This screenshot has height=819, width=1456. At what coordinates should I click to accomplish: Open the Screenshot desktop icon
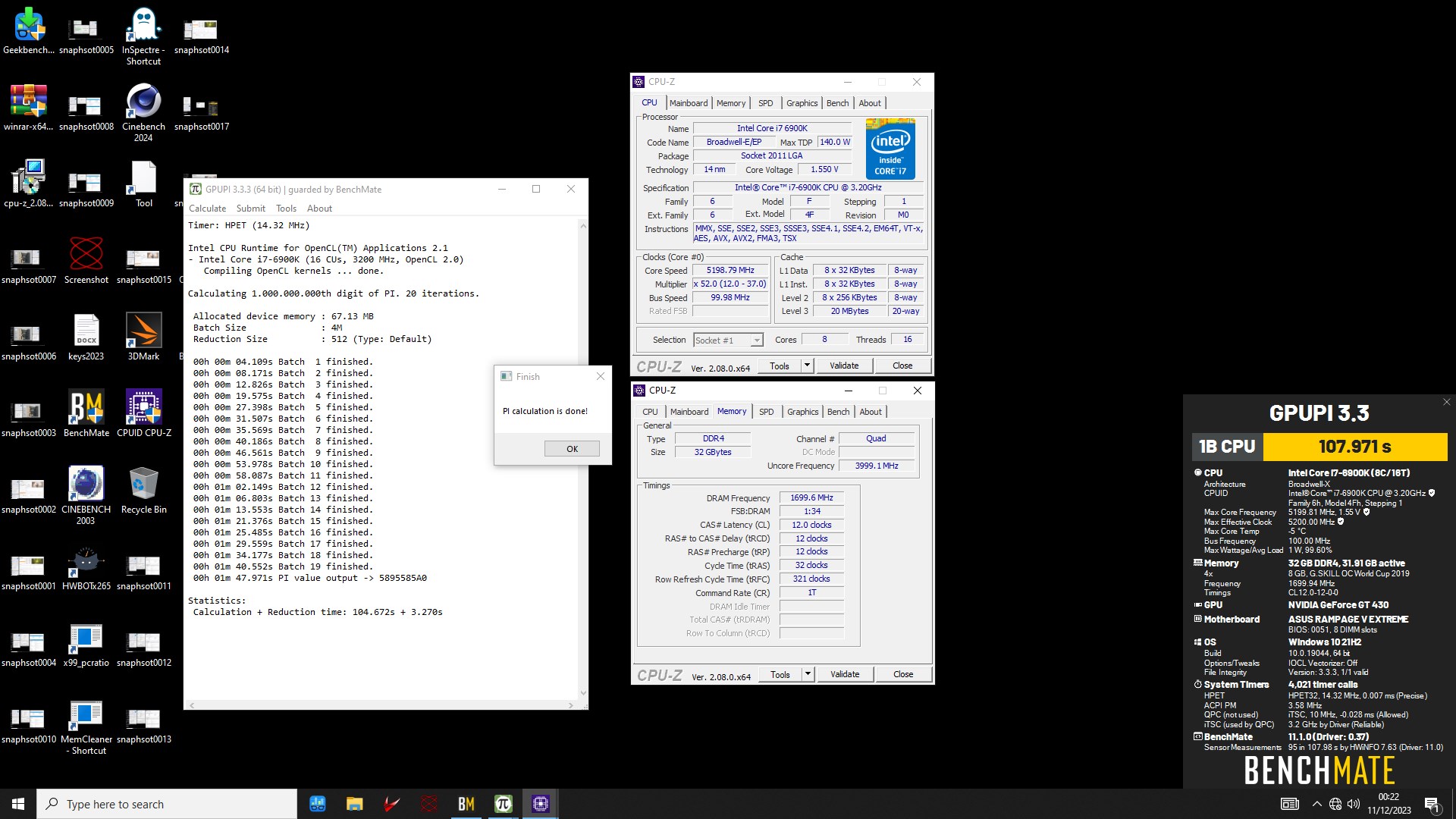pos(86,260)
